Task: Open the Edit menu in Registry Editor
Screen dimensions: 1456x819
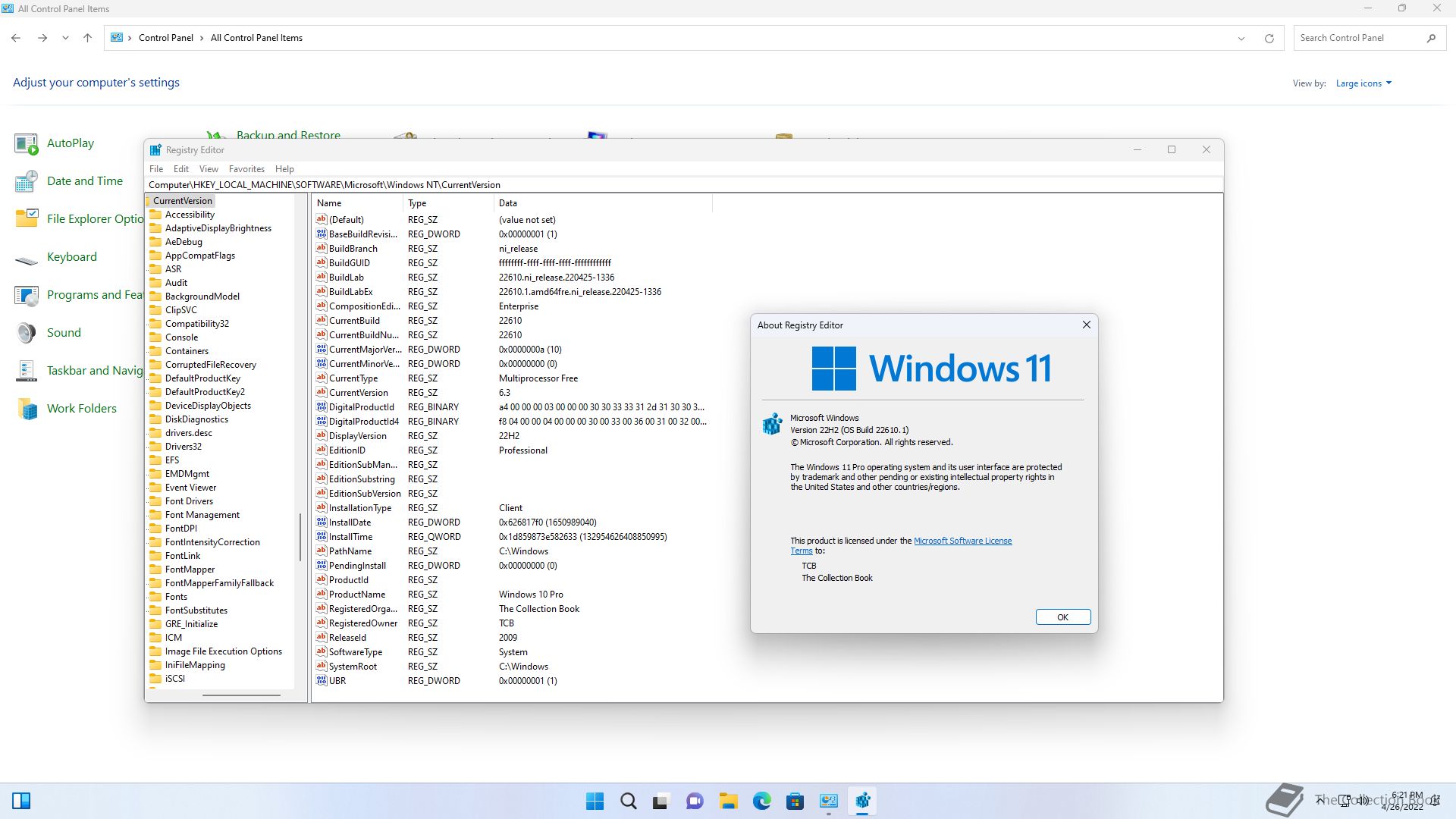Action: tap(181, 169)
